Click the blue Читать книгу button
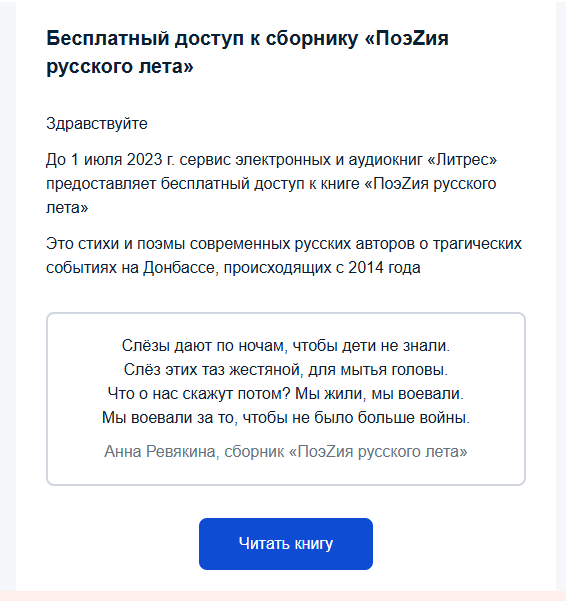The width and height of the screenshot is (566, 601). click(285, 544)
